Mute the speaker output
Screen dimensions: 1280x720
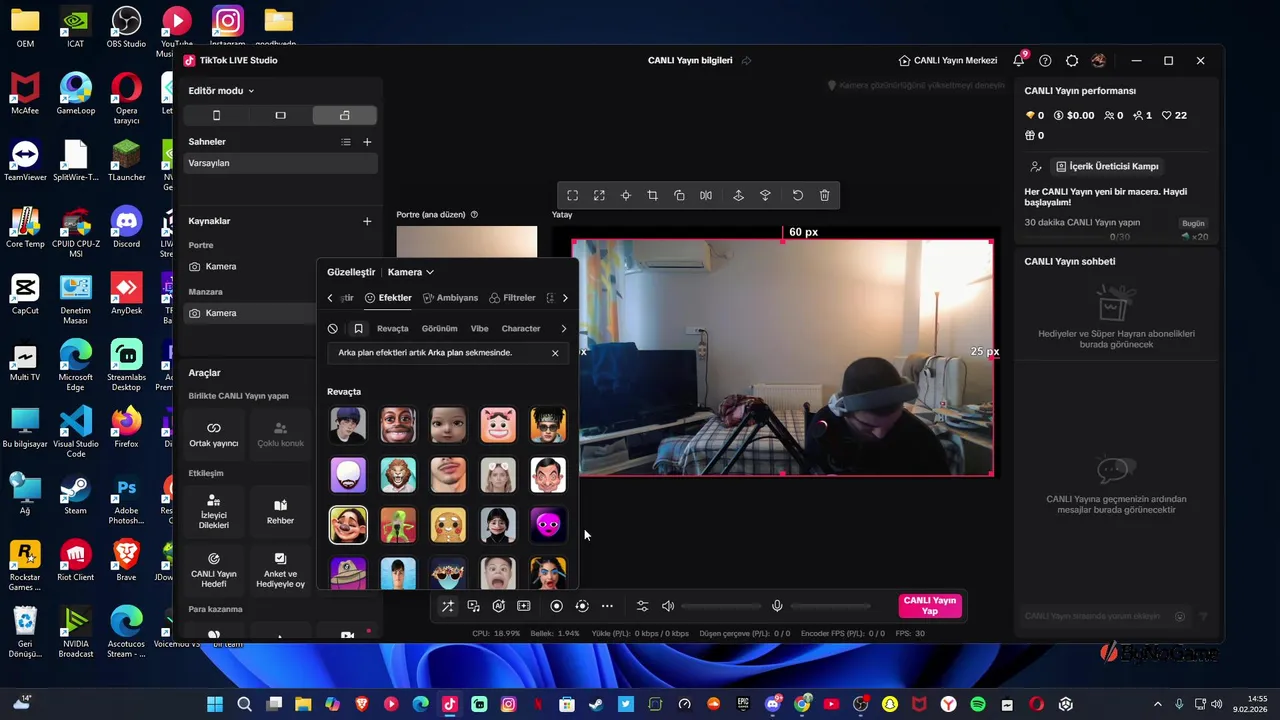click(668, 606)
